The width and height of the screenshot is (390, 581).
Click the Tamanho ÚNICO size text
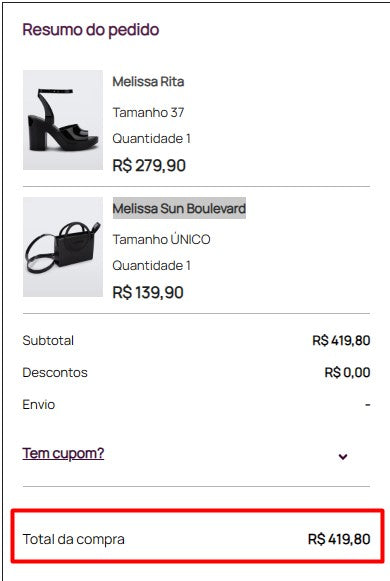(161, 239)
